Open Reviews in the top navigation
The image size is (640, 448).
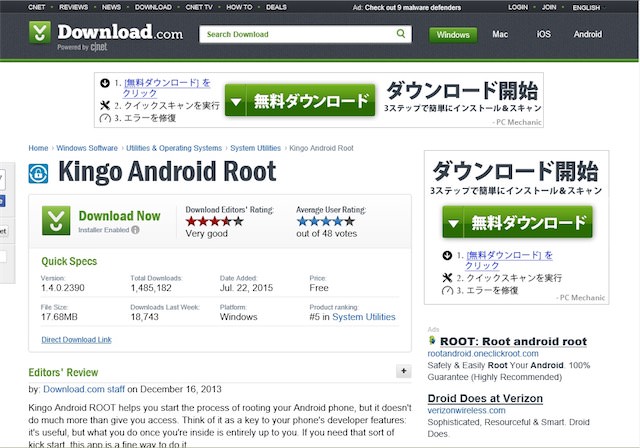click(73, 7)
